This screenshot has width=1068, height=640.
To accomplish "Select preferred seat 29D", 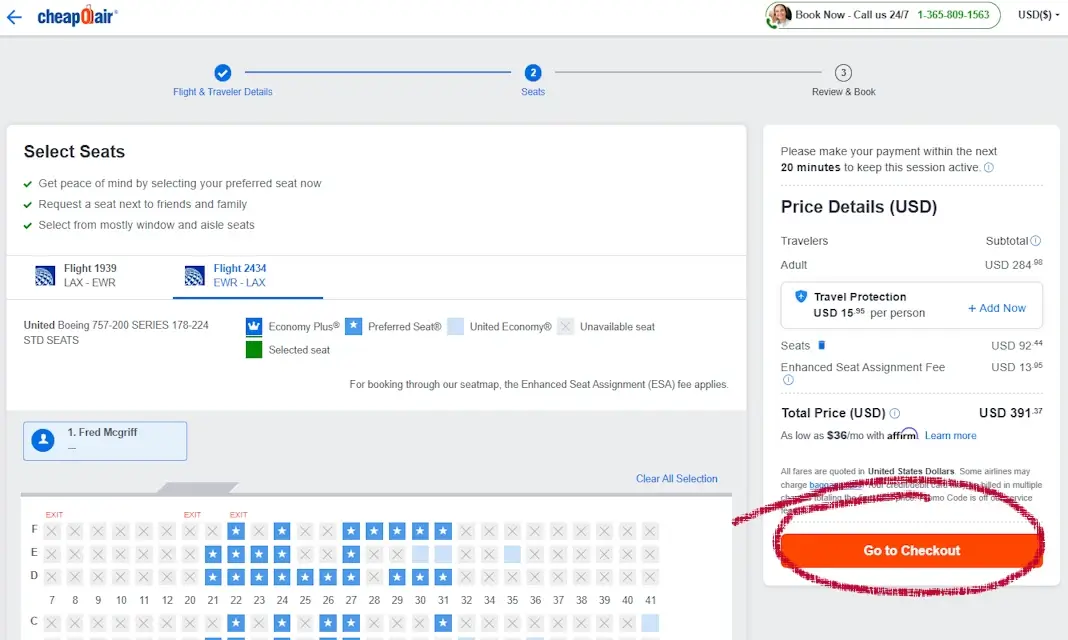I will (x=397, y=577).
